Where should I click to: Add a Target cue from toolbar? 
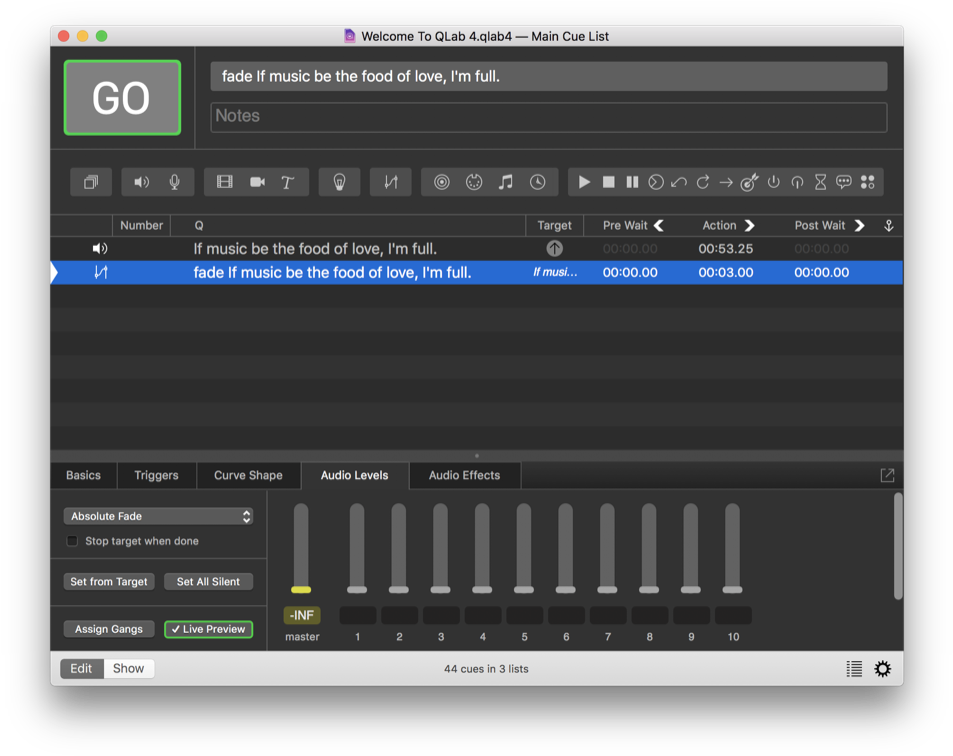tap(749, 182)
